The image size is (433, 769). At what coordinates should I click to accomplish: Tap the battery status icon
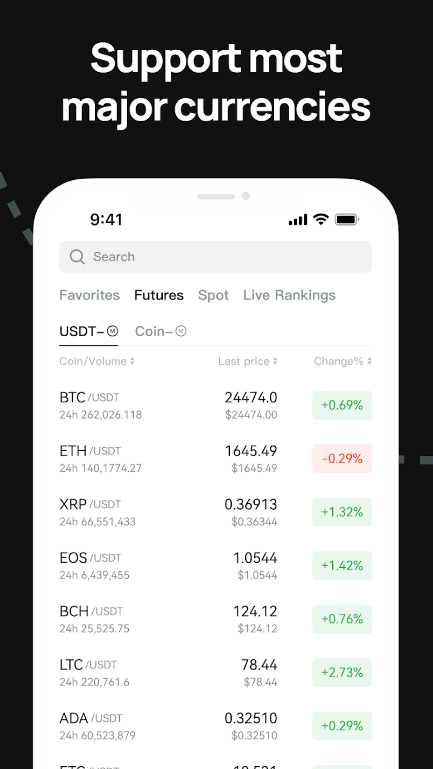point(347,219)
